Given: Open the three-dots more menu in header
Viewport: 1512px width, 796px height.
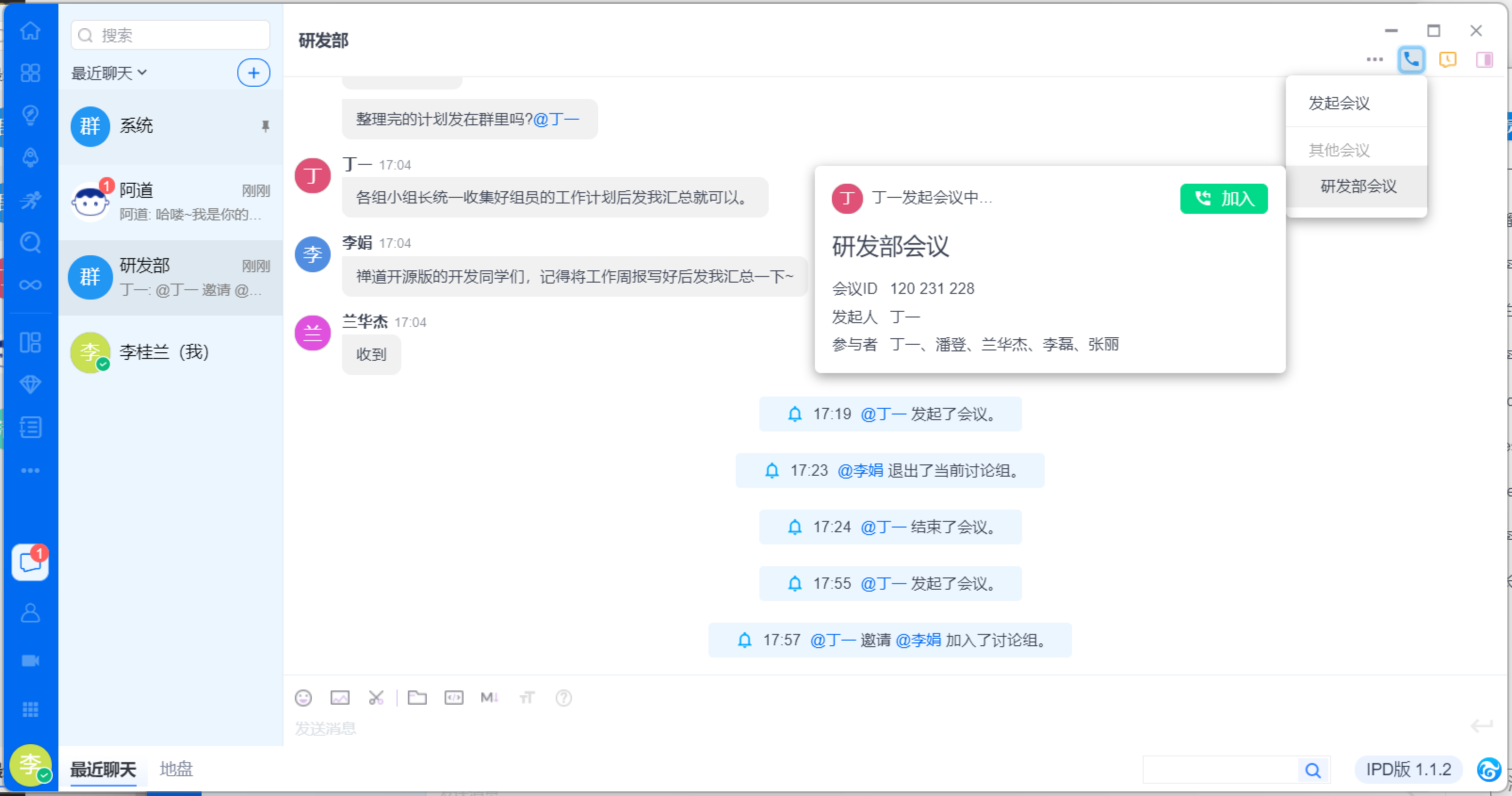Looking at the screenshot, I should click(1374, 59).
